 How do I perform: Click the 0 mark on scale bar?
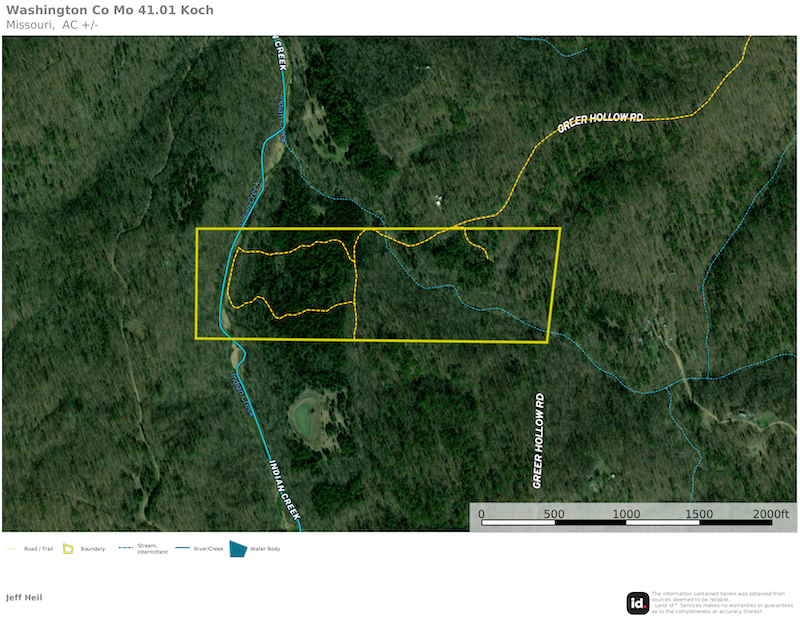click(x=482, y=513)
